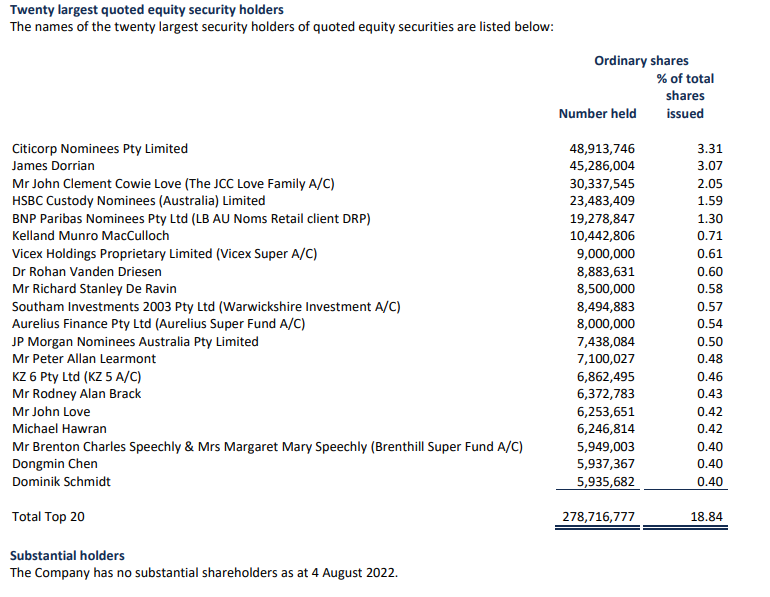Click the percentage 2.05
Screen dimensions: 770x597
click(x=710, y=184)
